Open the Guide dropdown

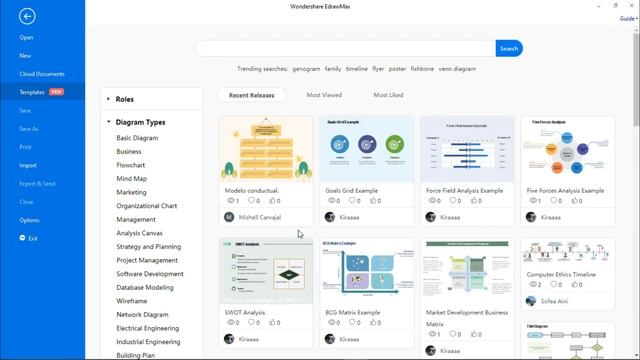click(628, 19)
